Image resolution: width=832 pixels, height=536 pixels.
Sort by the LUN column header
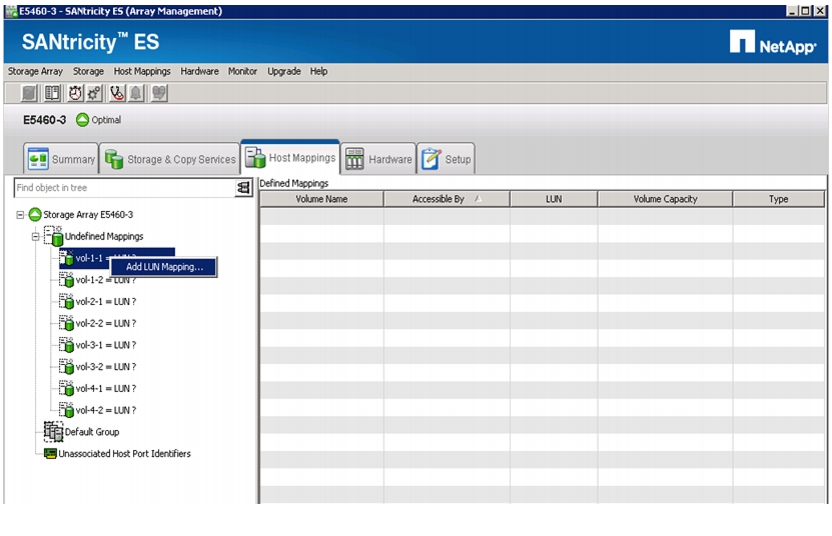[x=553, y=199]
